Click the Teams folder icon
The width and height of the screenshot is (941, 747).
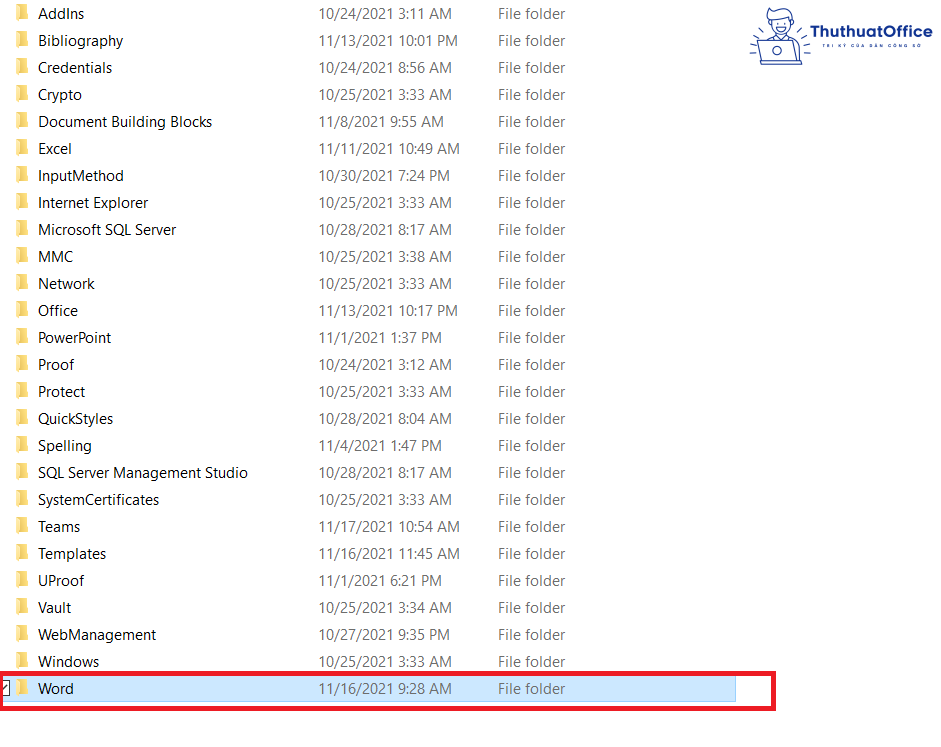(x=22, y=526)
